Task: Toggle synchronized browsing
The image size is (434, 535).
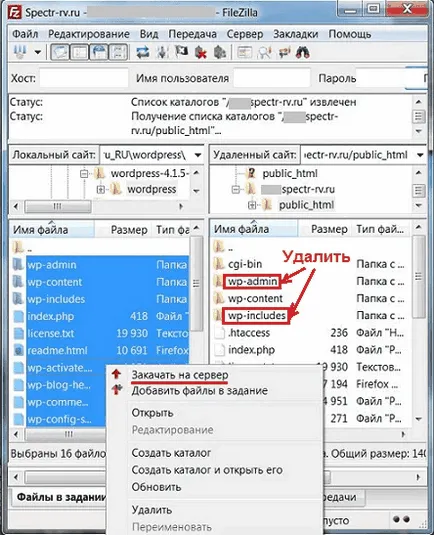Action: (x=284, y=53)
